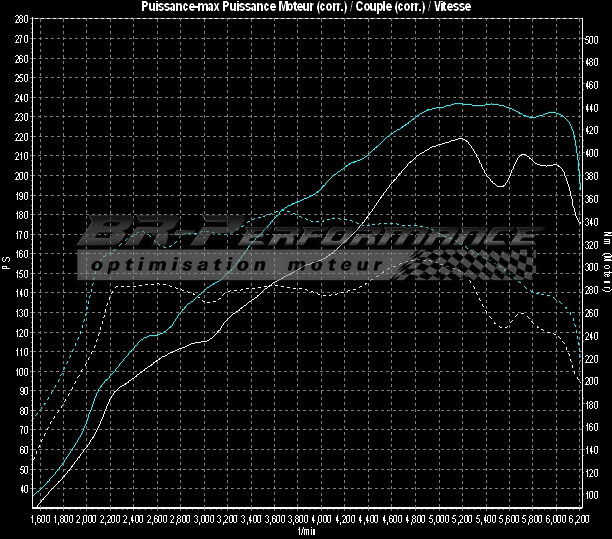The width and height of the screenshot is (612, 539).
Task: Select the 4,000 tick on the rpm axis
Action: 321,521
